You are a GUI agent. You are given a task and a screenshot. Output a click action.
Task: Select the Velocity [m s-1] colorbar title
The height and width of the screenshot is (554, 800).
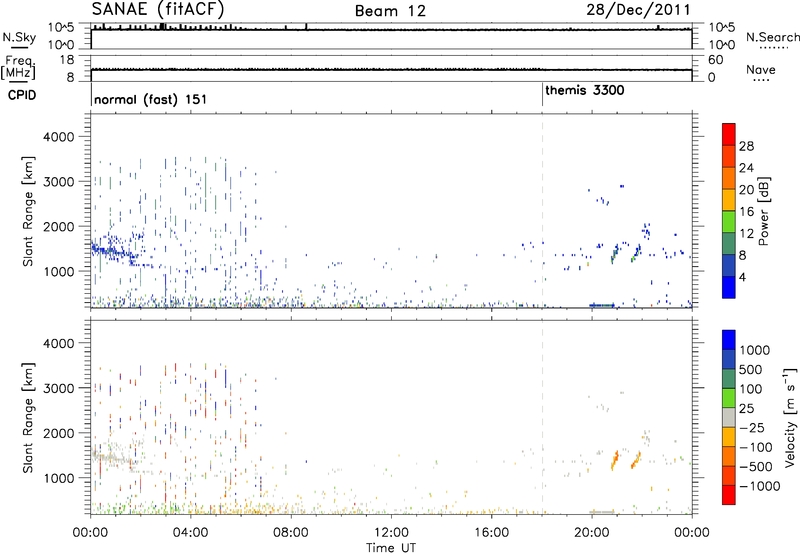(x=790, y=417)
